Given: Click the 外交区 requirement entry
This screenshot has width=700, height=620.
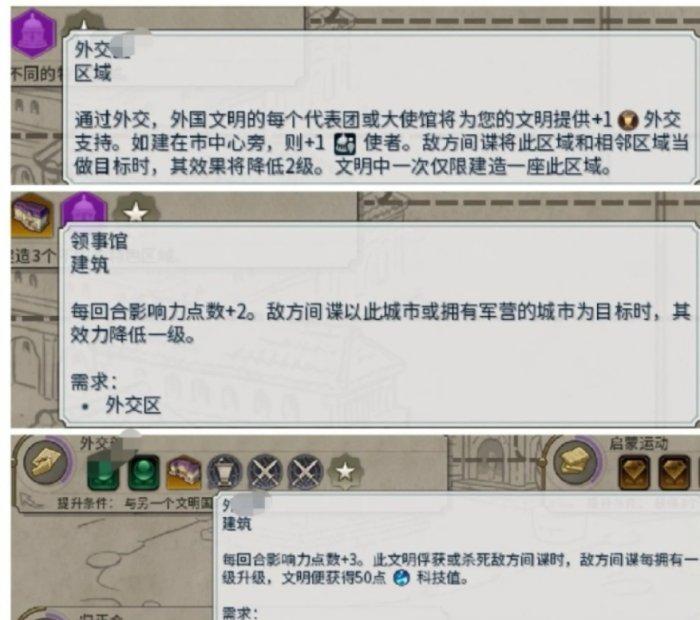Looking at the screenshot, I should (x=133, y=406).
